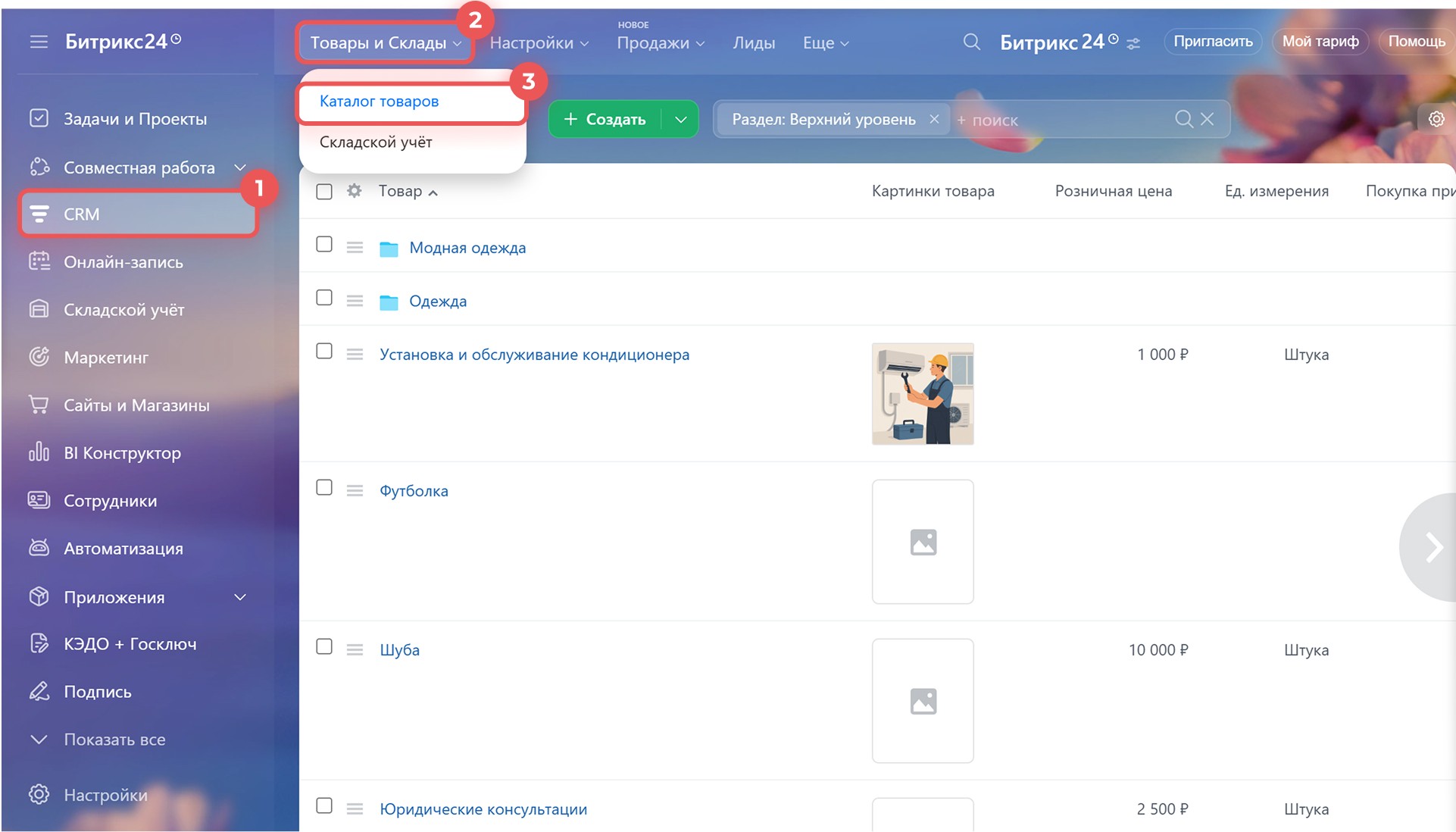The height and width of the screenshot is (832, 1456).
Task: Click the search magnifier in header
Action: (971, 42)
